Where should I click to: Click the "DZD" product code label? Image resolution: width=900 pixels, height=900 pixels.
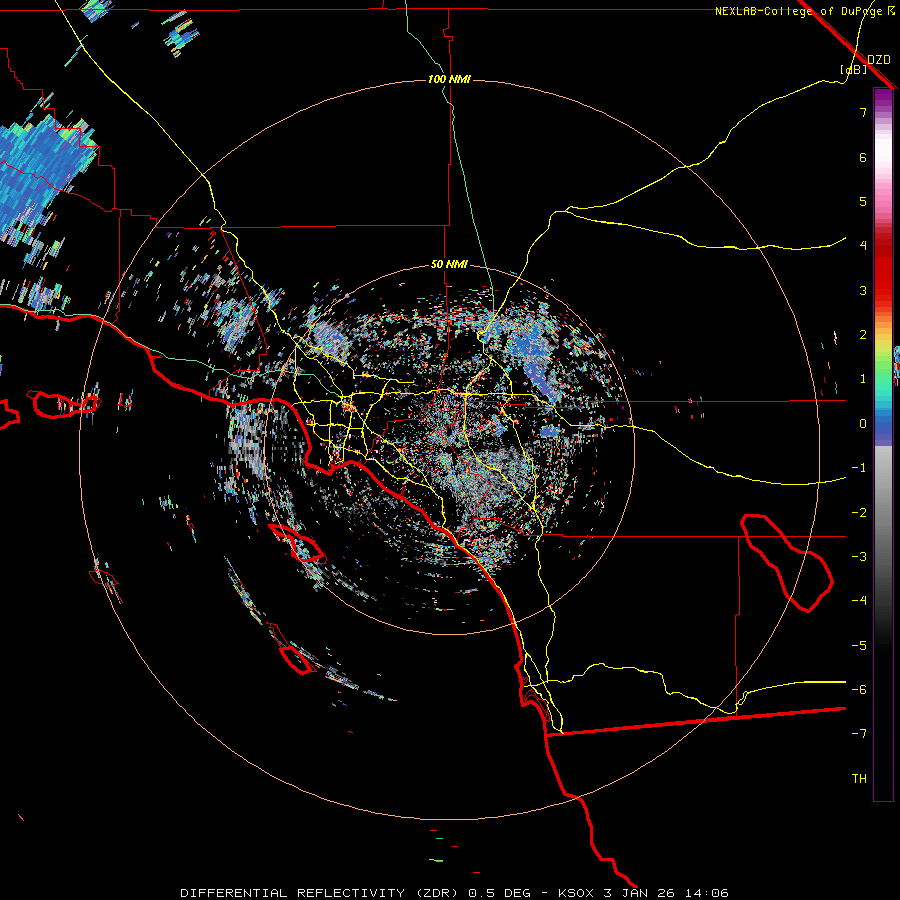(879, 59)
